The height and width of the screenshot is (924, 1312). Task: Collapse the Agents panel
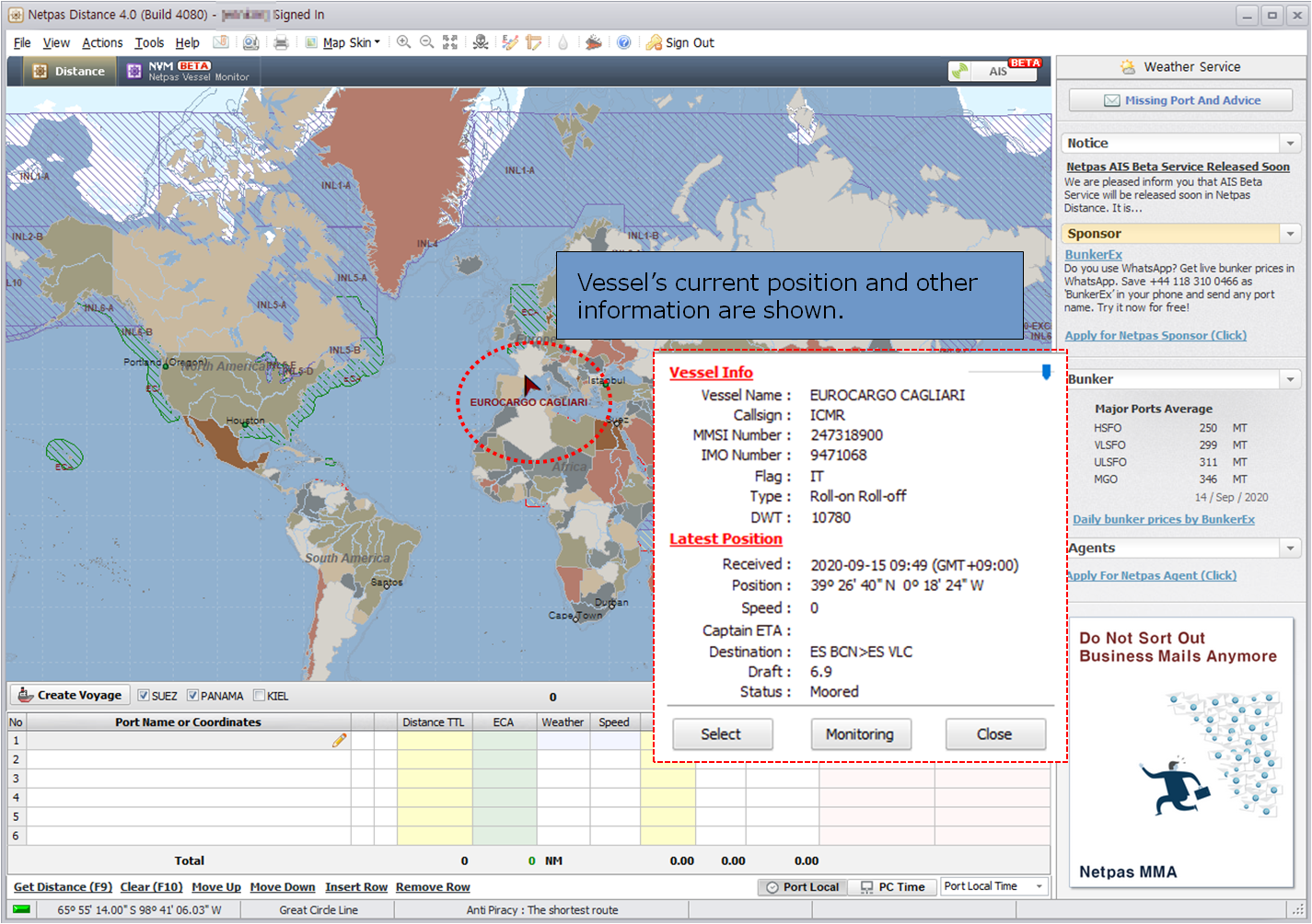[x=1291, y=549]
